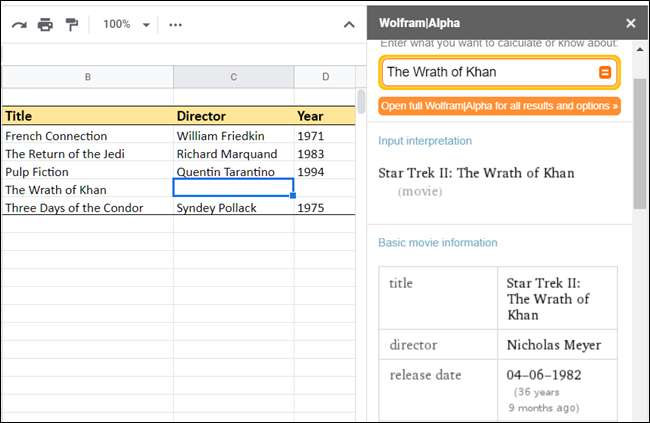Click the Title header cell
Screen dimensions: 650x423
(x=87, y=116)
